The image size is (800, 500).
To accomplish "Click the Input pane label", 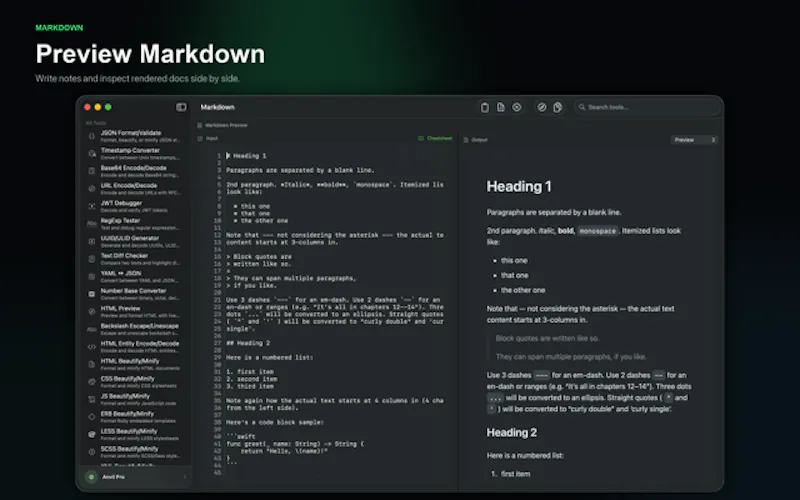I will pyautogui.click(x=212, y=138).
